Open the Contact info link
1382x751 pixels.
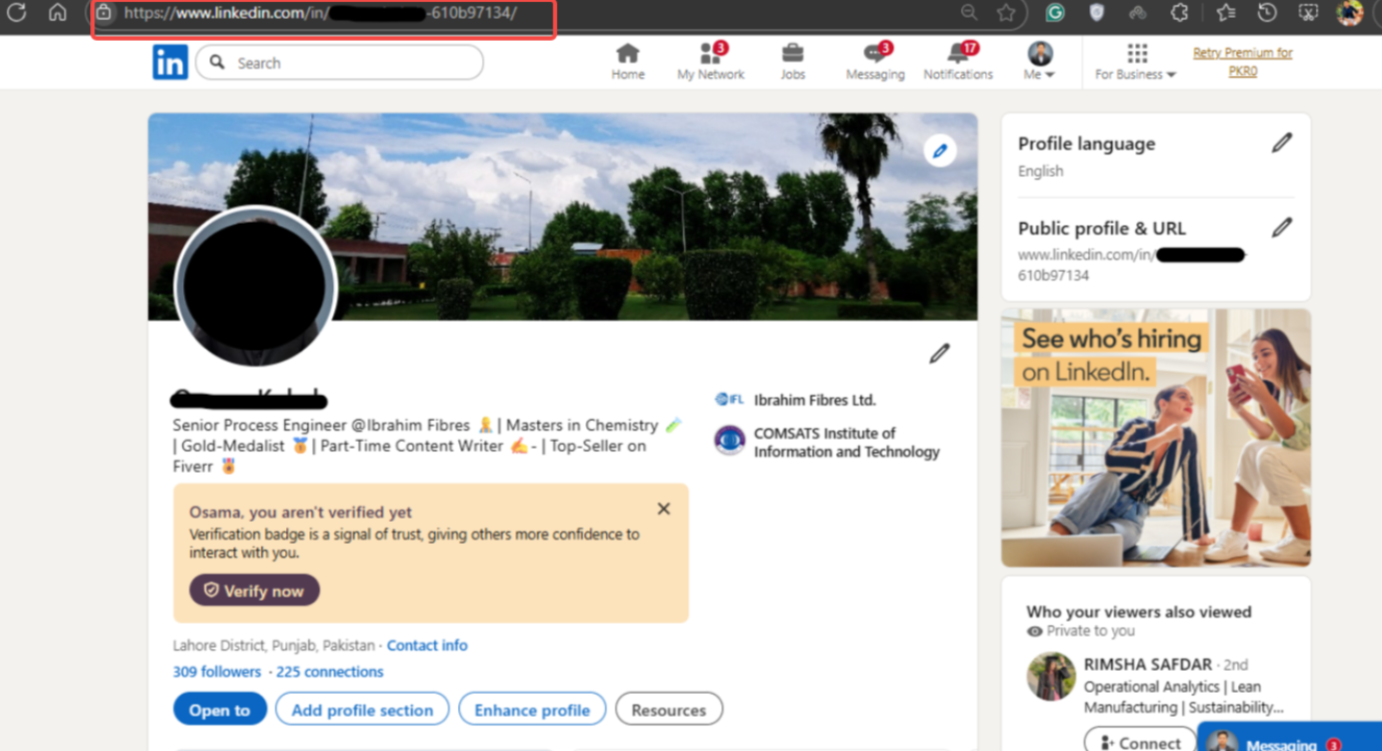coord(427,645)
